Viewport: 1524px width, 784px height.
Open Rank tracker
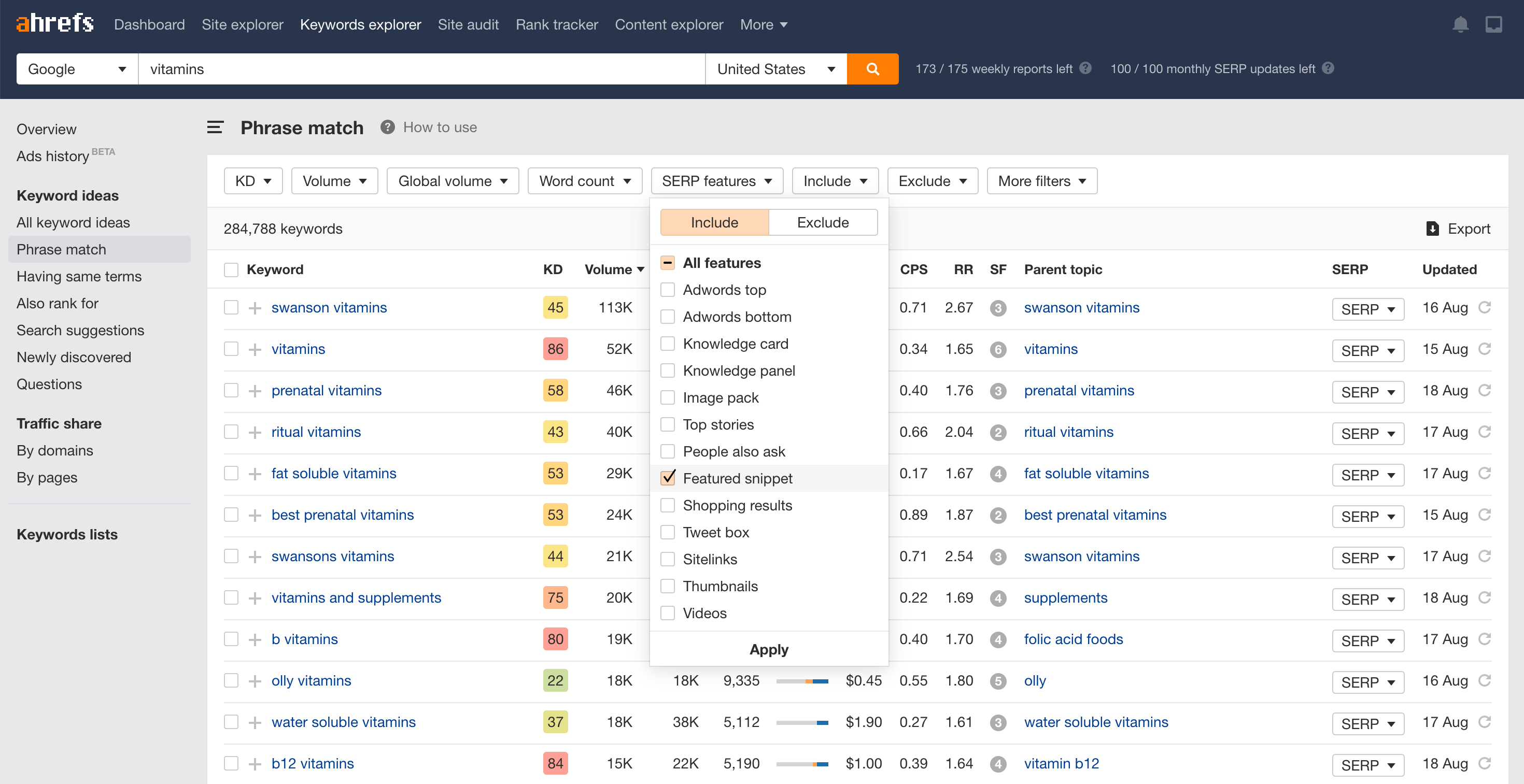tap(557, 24)
